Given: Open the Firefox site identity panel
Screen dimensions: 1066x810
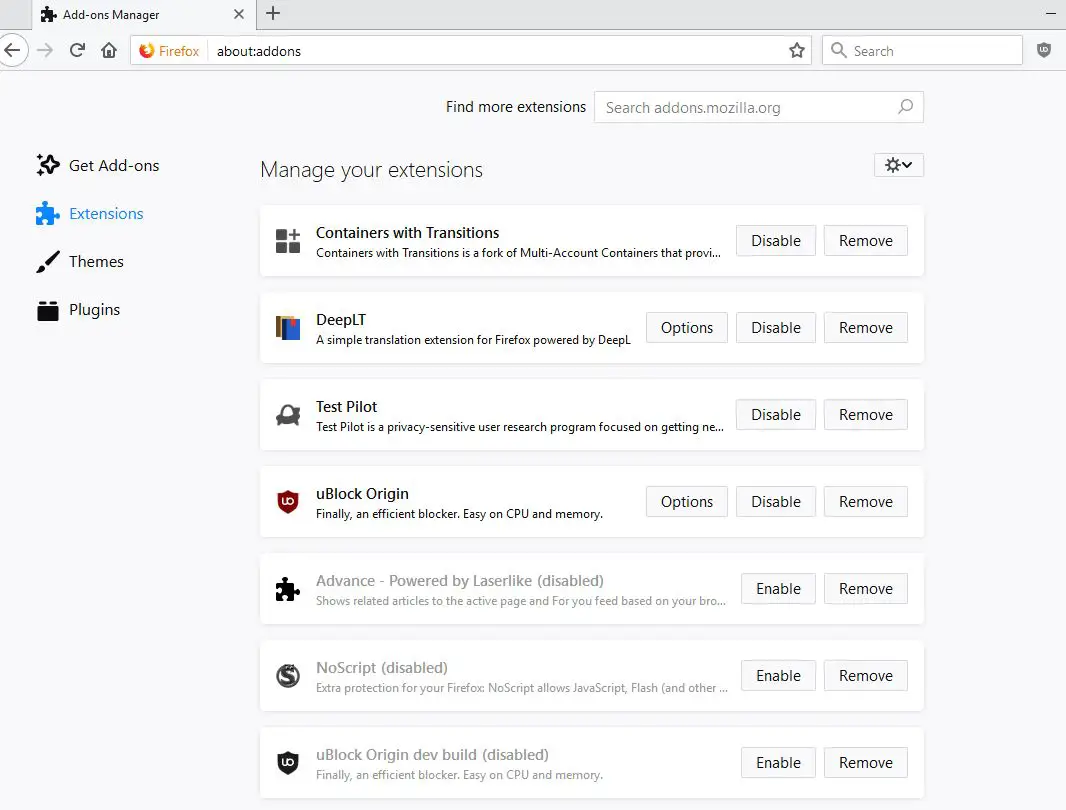Looking at the screenshot, I should tap(170, 51).
